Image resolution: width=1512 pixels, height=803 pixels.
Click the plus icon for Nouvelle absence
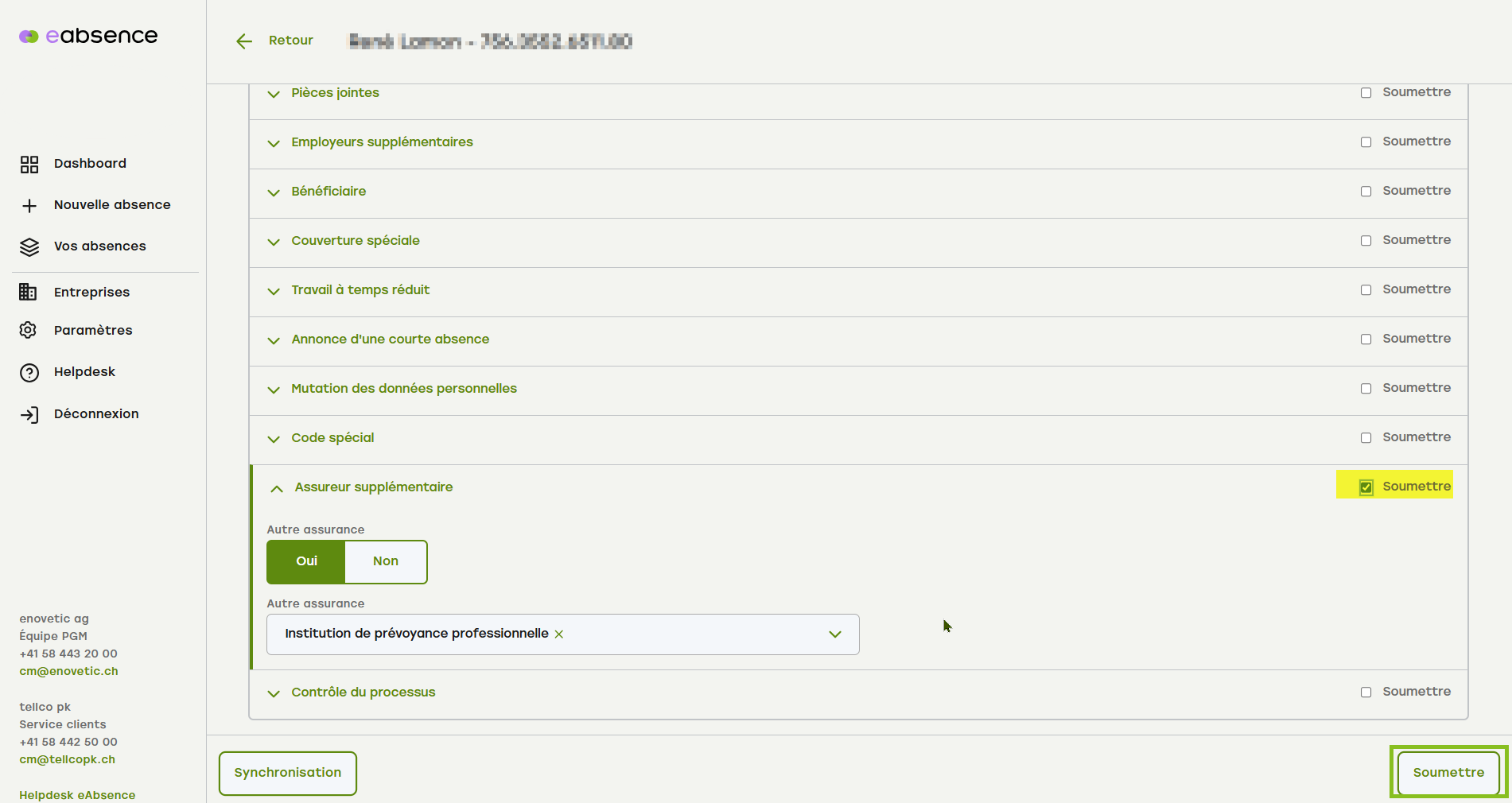click(29, 206)
